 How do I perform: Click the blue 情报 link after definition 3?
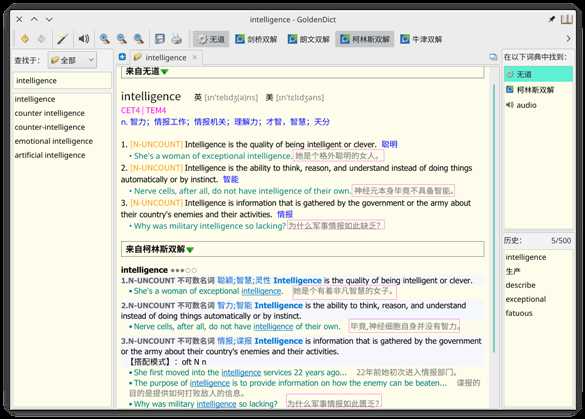tap(285, 215)
